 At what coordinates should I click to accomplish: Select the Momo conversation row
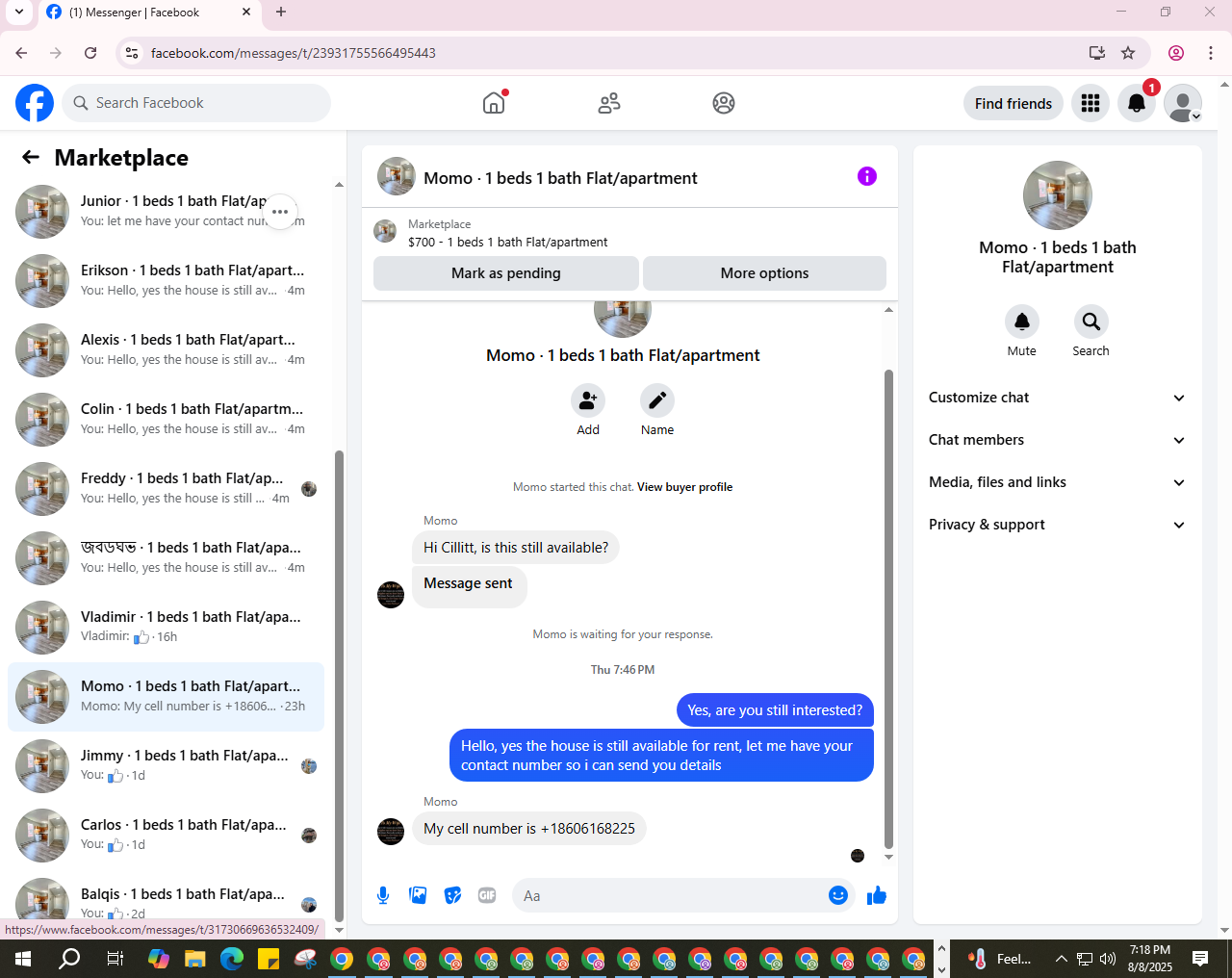click(166, 696)
